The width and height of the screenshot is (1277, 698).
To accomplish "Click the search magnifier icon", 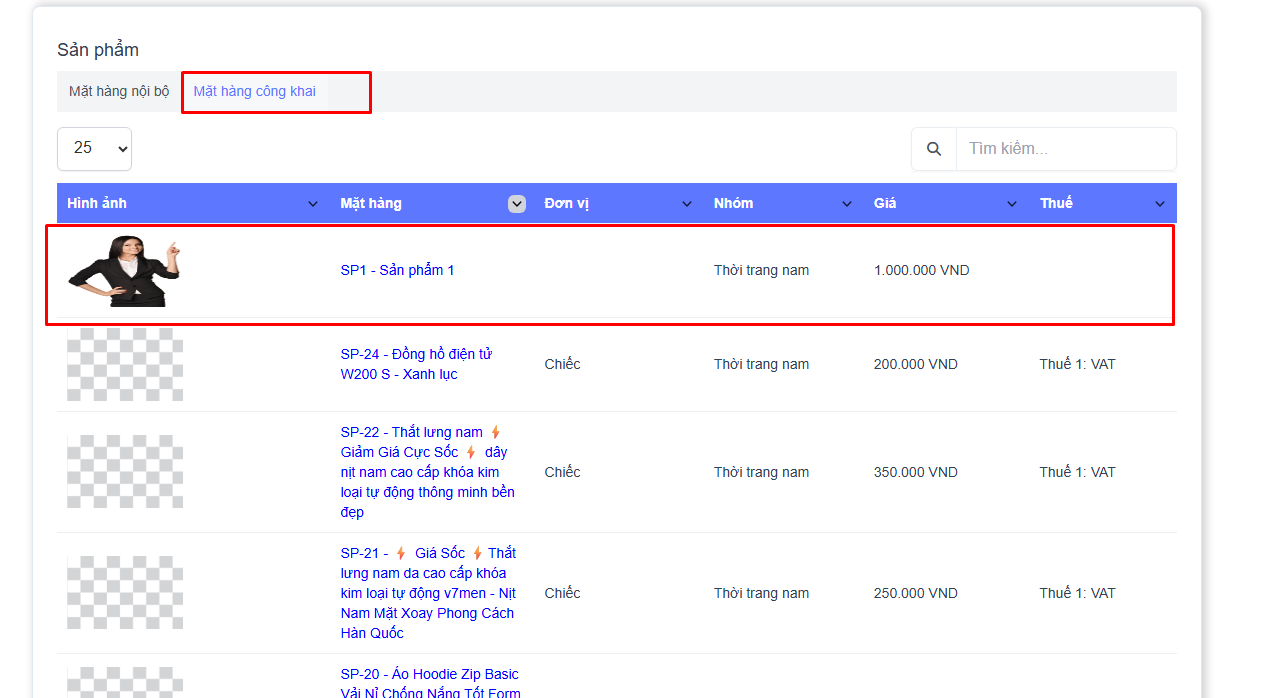I will coord(934,149).
